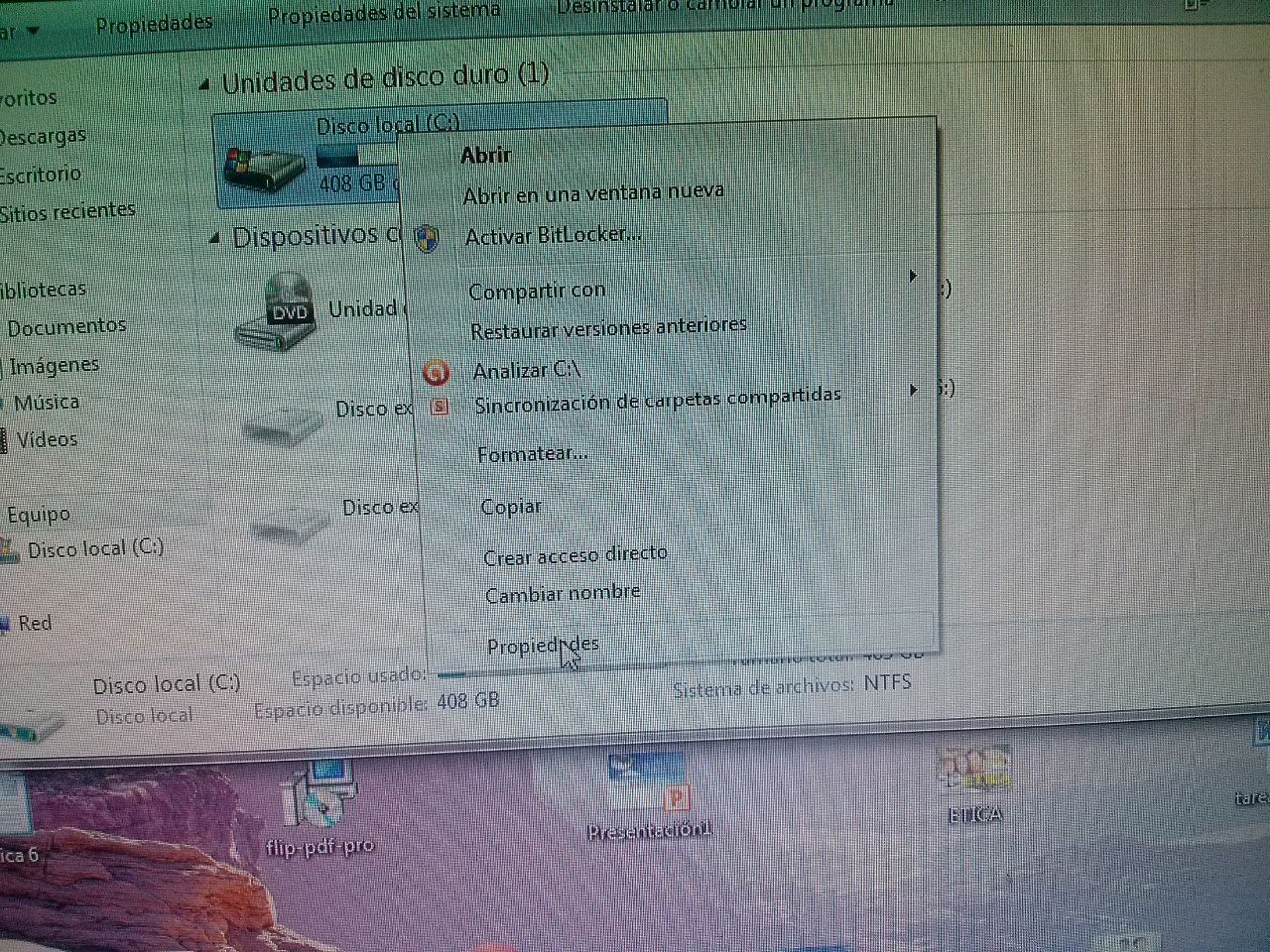Collapse the Unidades de disco duro group
The height and width of the screenshot is (952, 1270).
click(204, 85)
